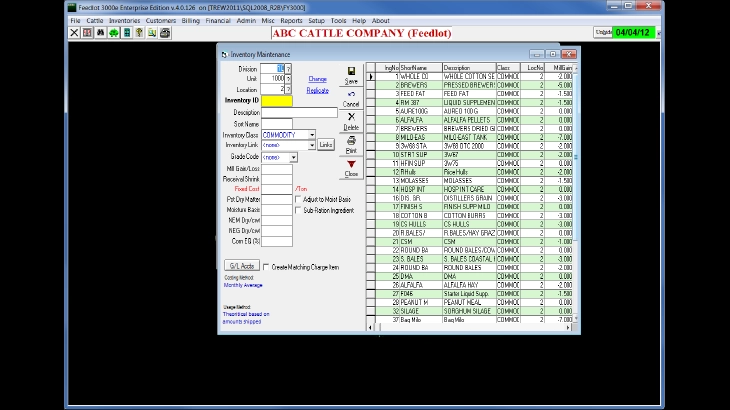Click the grid's vertical scrollbar
Screen dimensions: 730x410
click(x=576, y=193)
